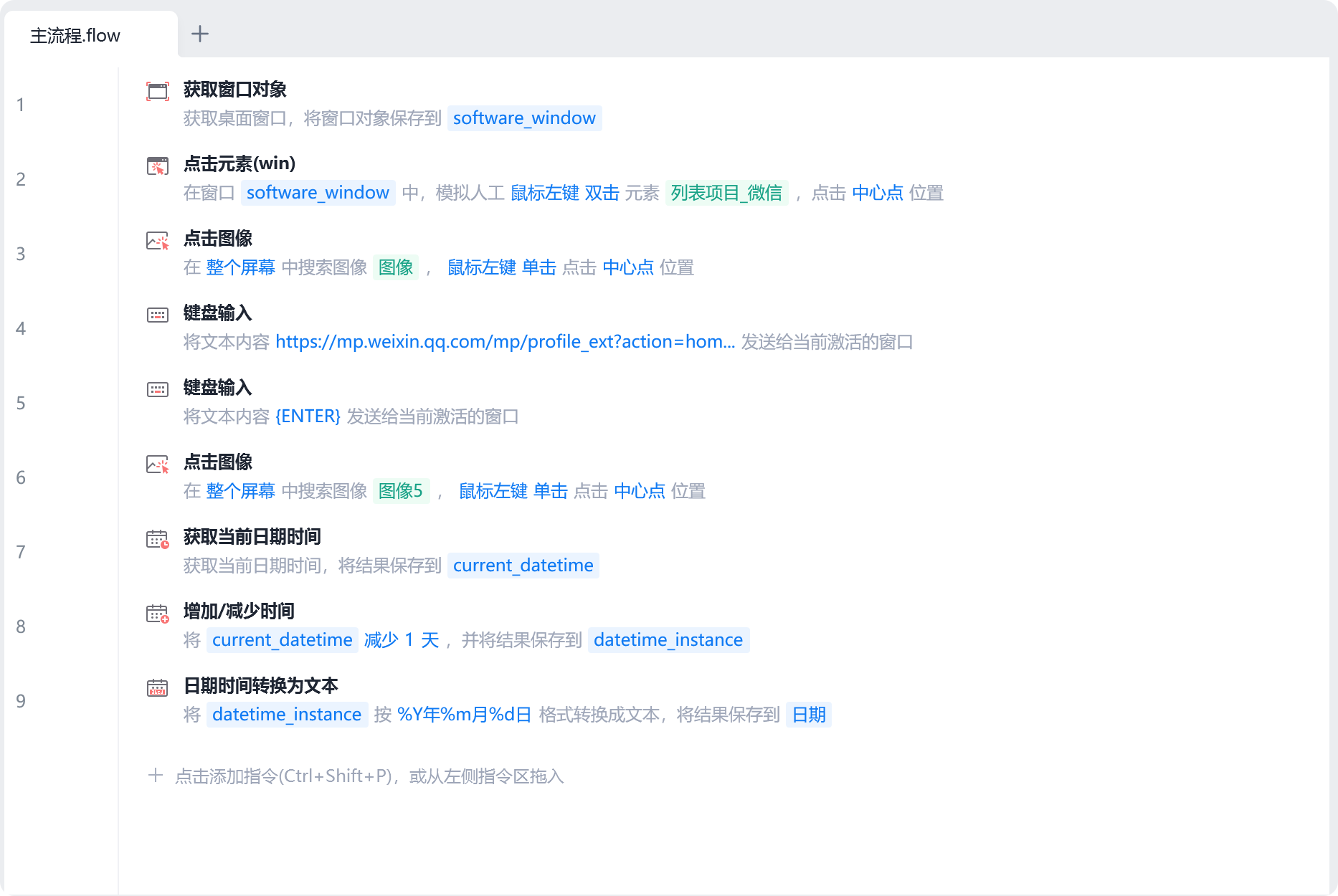Click the calendar icon beside 日期时间转换为文本
The height and width of the screenshot is (896, 1338).
pyautogui.click(x=158, y=687)
